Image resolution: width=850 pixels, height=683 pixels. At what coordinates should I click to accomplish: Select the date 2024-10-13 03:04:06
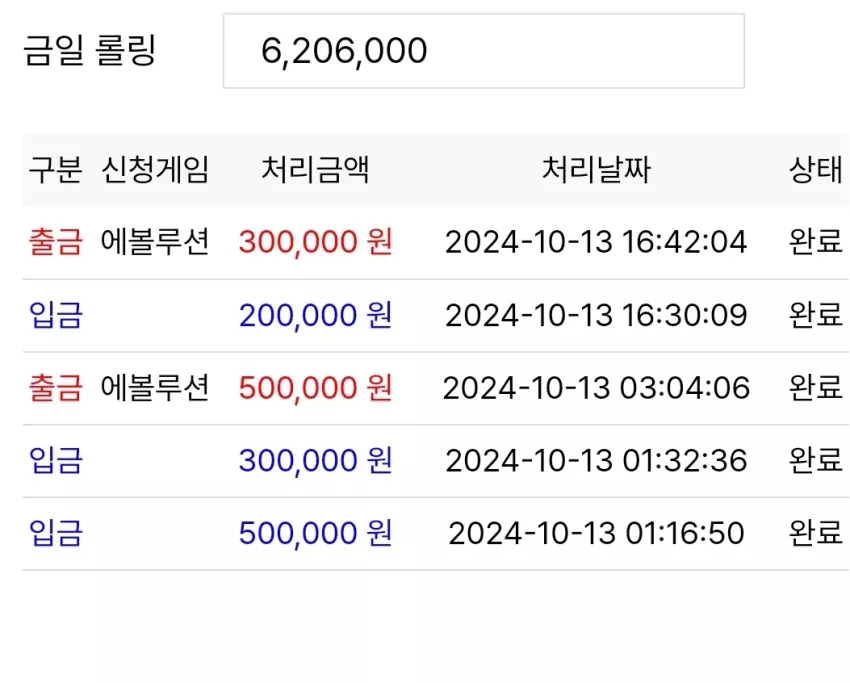pos(596,388)
